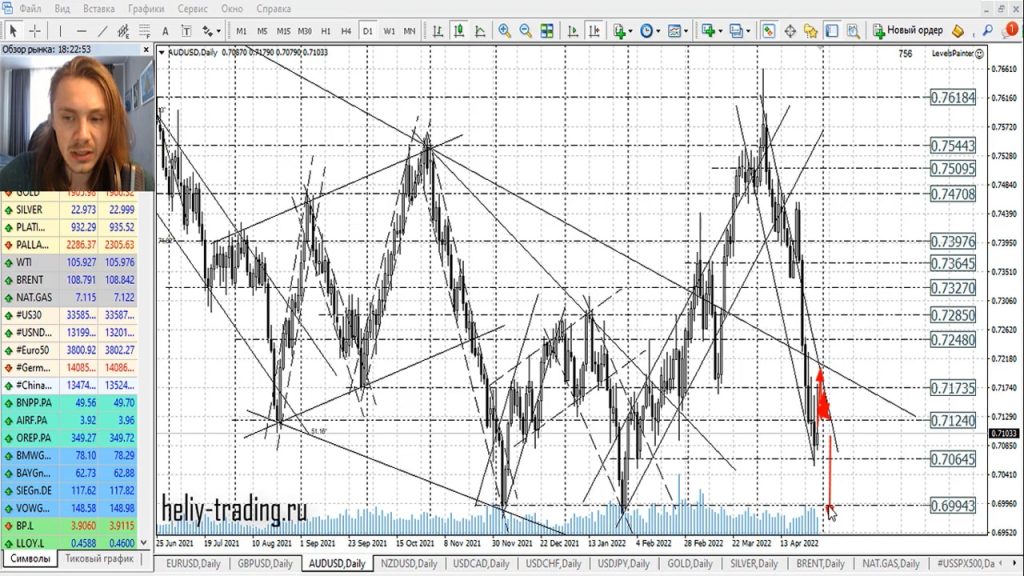Open the Тиковый график tab
Image resolution: width=1024 pixels, height=576 pixels.
[99, 559]
